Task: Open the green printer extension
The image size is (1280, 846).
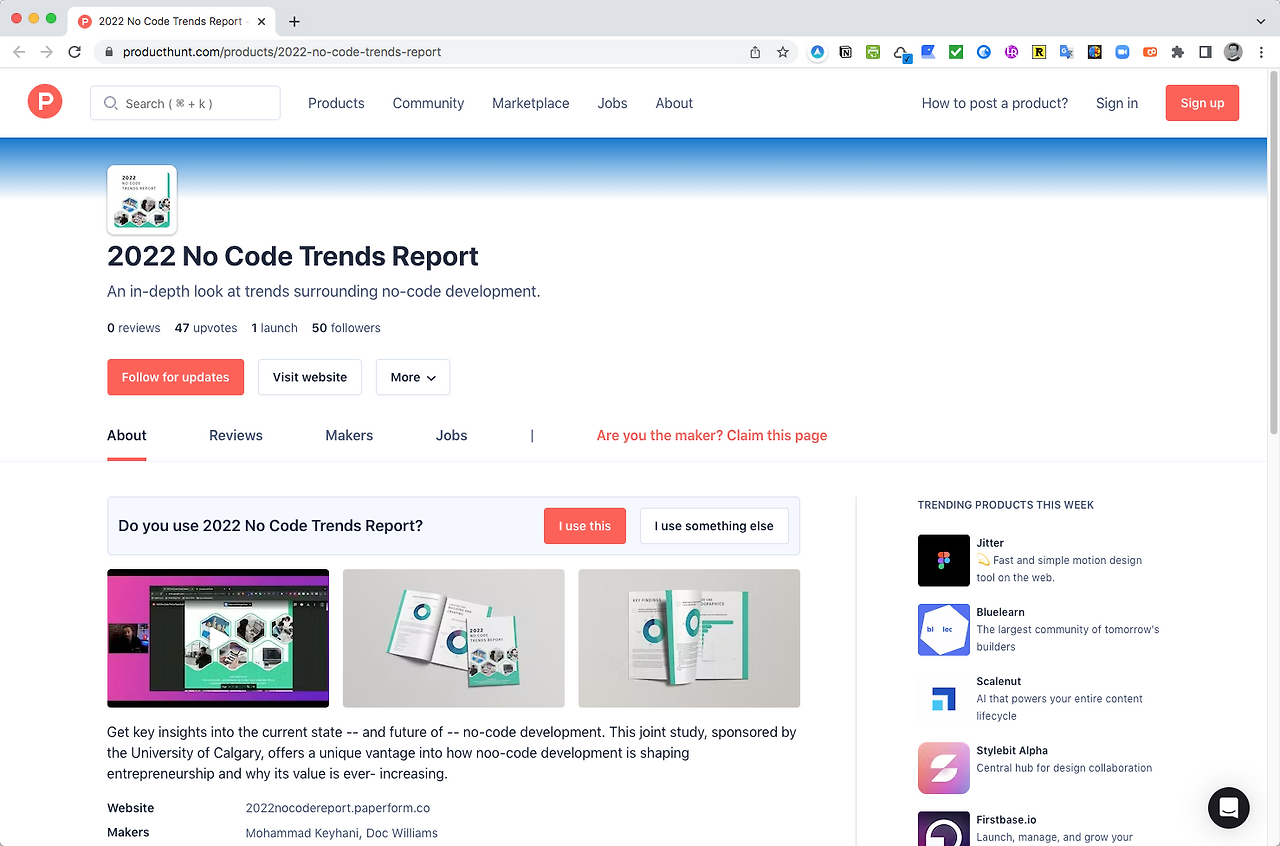Action: (873, 52)
